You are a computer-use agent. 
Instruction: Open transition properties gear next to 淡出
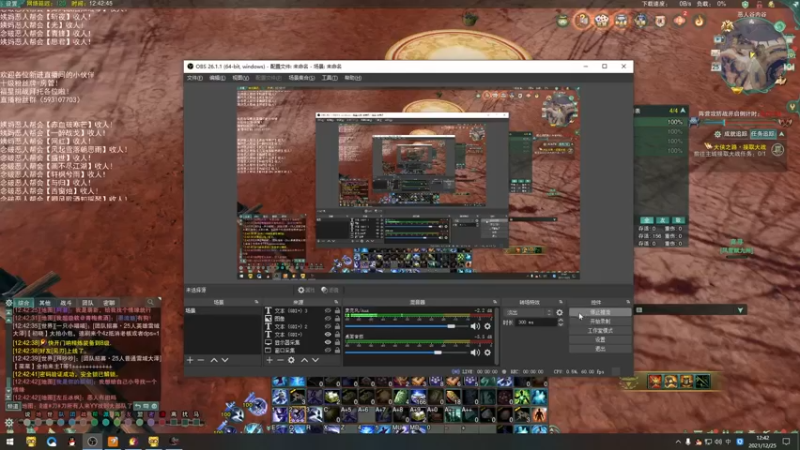[560, 312]
